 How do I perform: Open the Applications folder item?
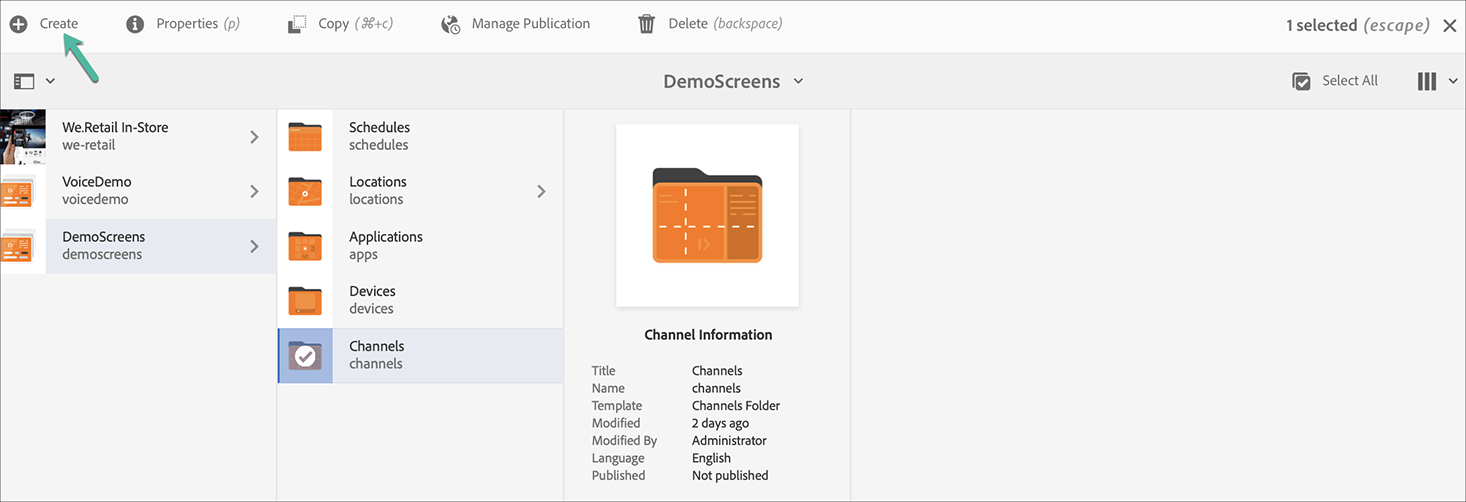click(x=385, y=245)
